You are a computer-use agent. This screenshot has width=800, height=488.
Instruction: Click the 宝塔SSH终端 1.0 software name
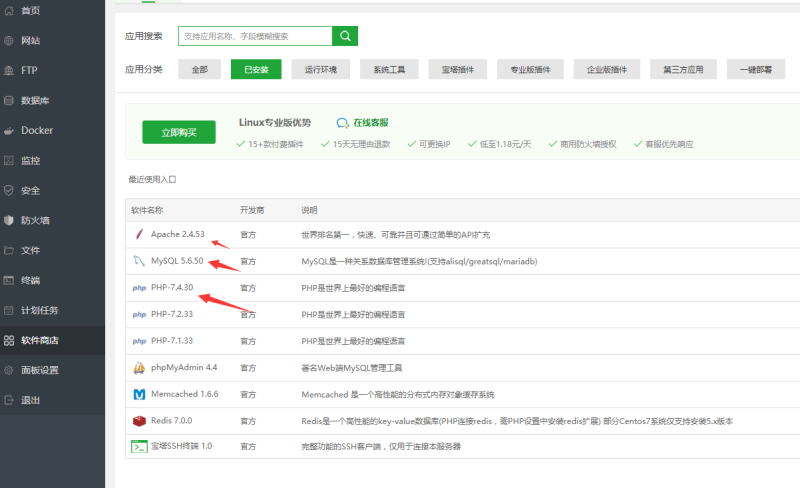pyautogui.click(x=182, y=446)
